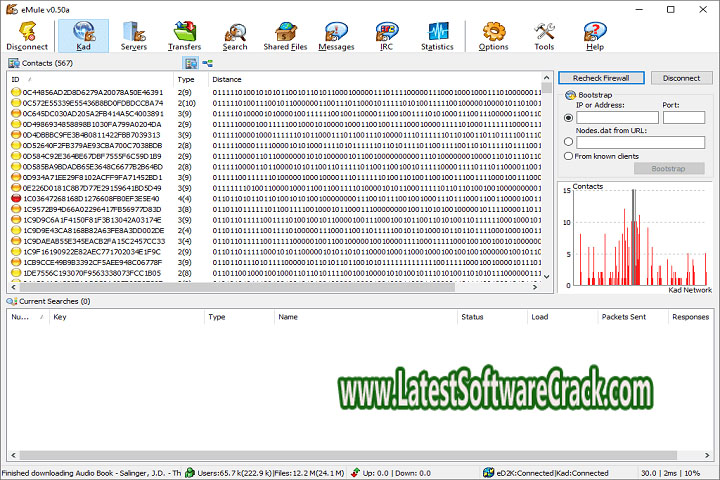Click the bootstrap Port field
Viewport: 720px width, 480px height.
point(684,118)
